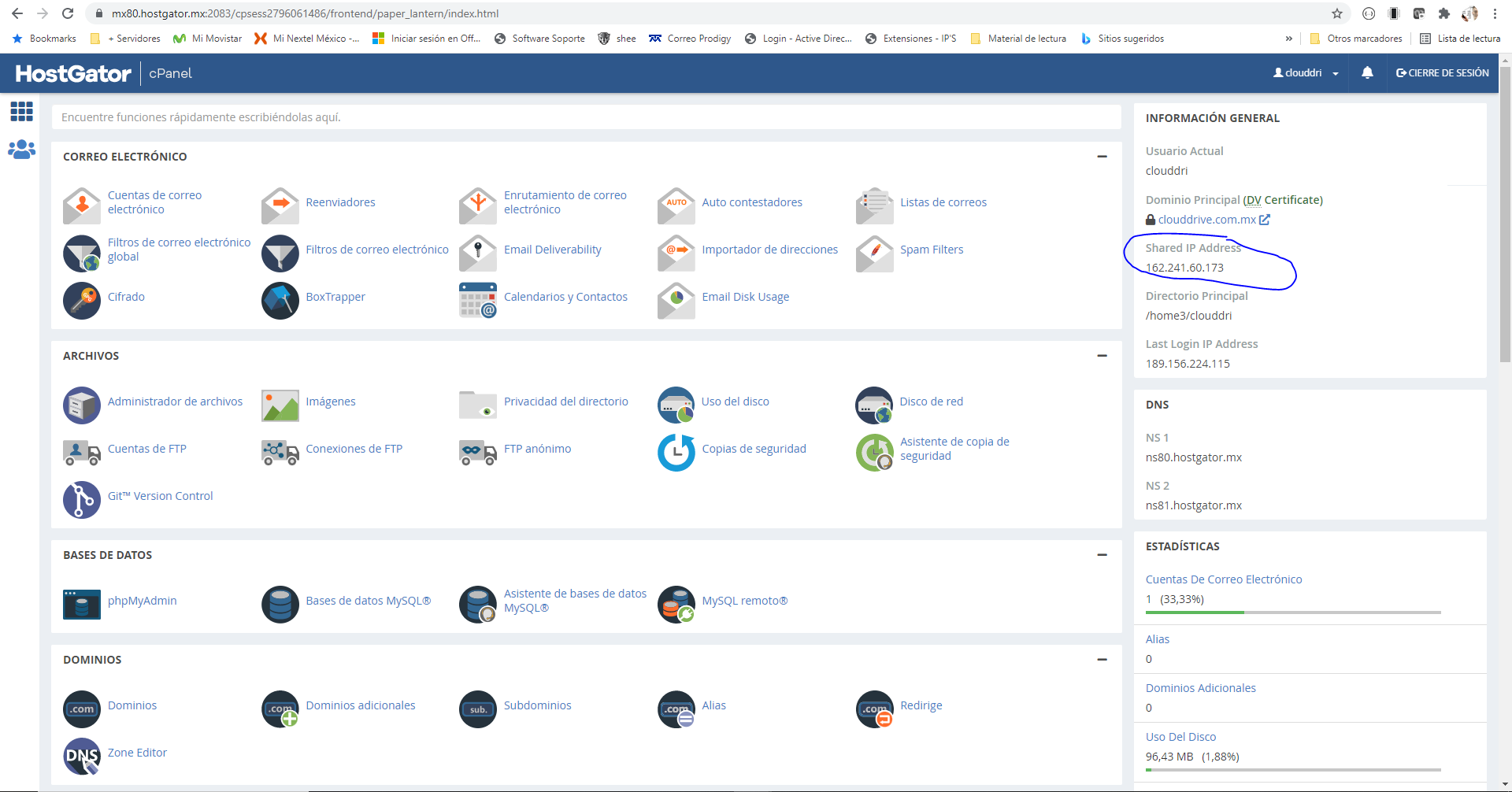Click the home grid sidebar icon

coord(21,112)
